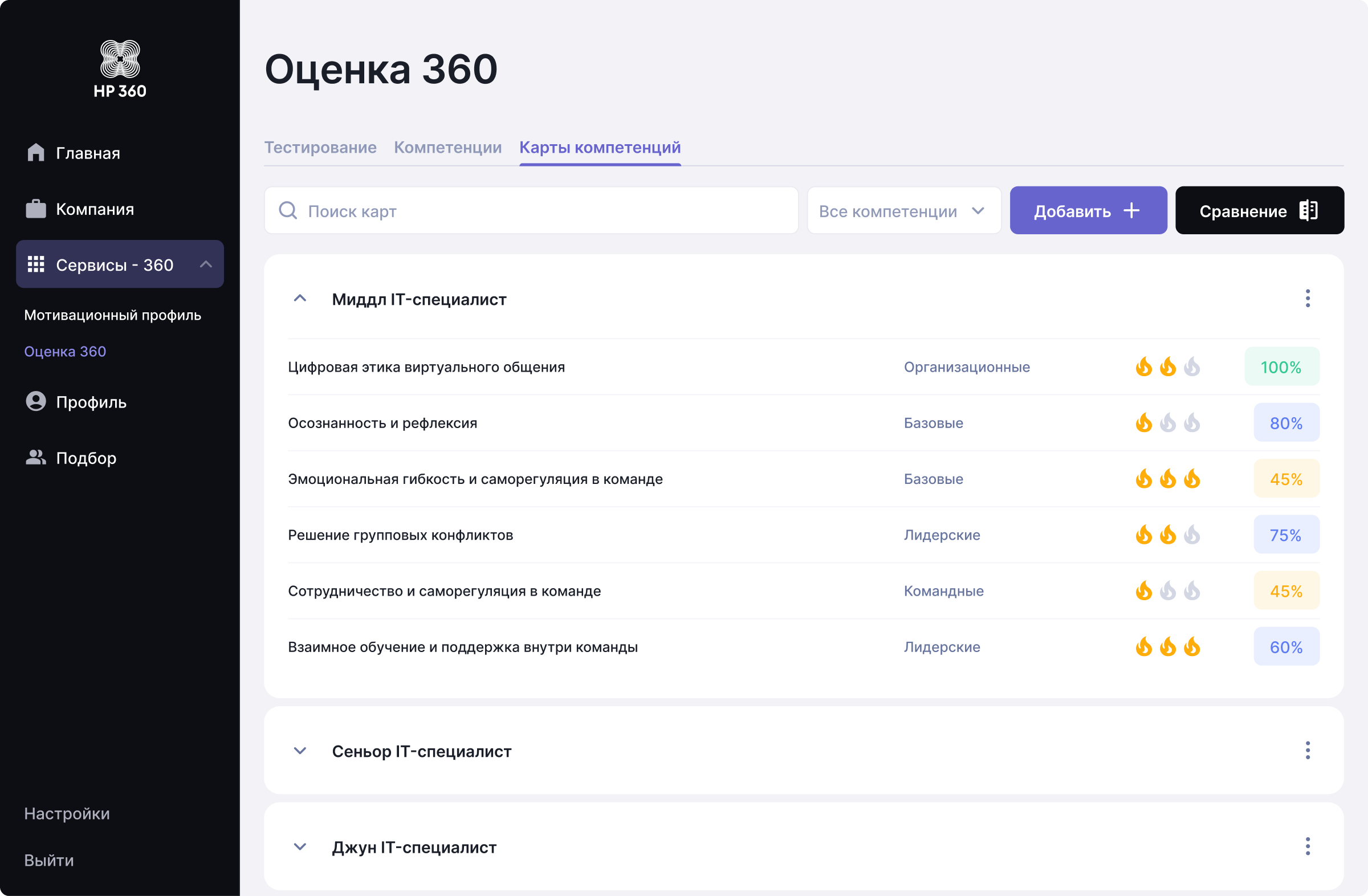Switch to the Компетенции tab
Screen dimensions: 1368x896
pos(447,147)
